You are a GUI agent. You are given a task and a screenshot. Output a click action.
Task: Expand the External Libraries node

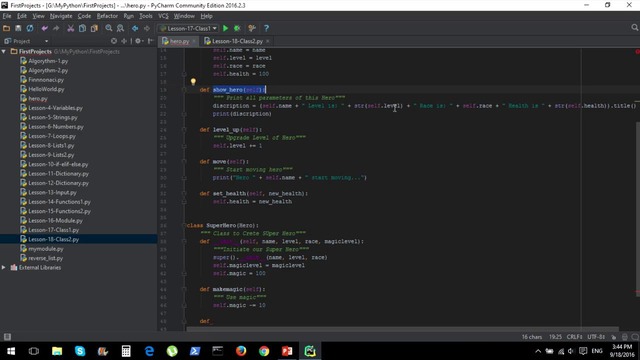pyautogui.click(x=4, y=267)
